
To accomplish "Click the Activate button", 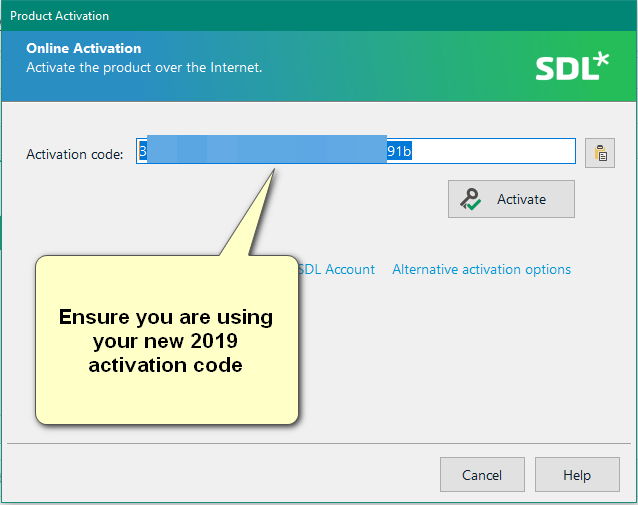I will pos(511,199).
